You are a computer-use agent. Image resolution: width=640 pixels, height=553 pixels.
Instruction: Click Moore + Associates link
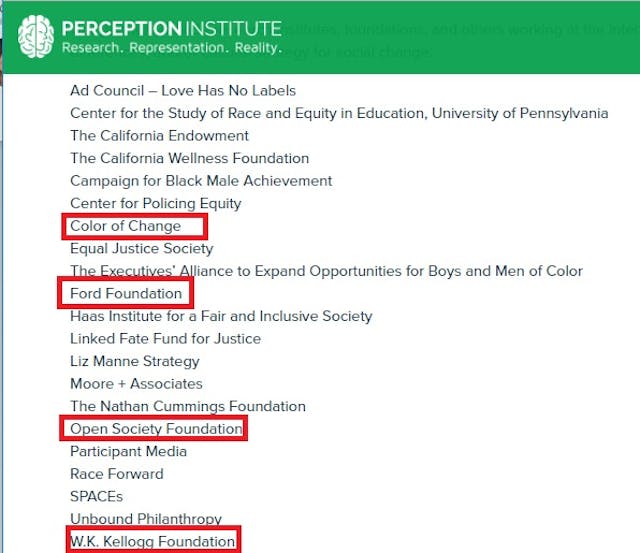(x=136, y=384)
